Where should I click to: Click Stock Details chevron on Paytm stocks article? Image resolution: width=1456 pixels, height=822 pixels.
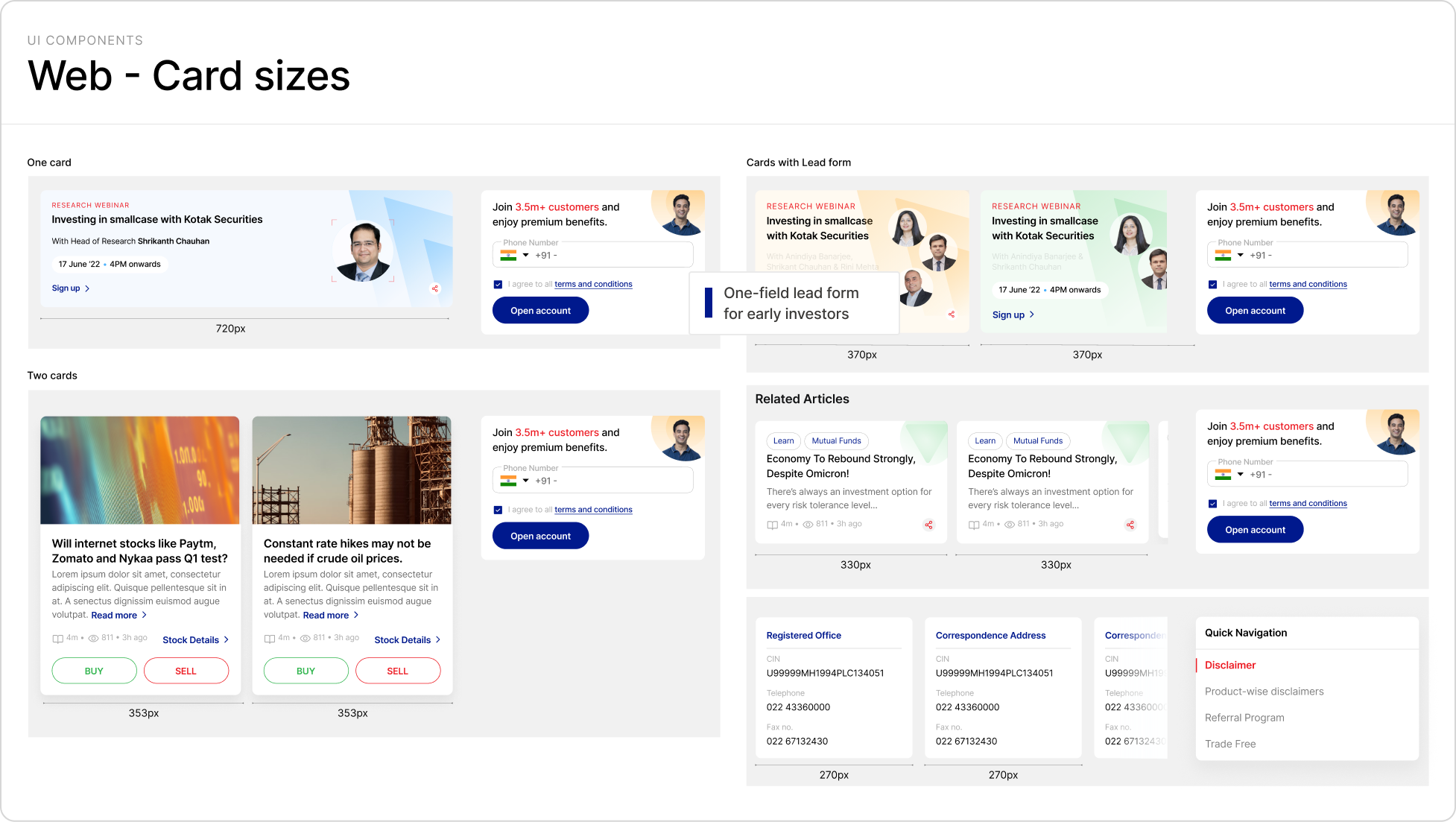(x=227, y=639)
